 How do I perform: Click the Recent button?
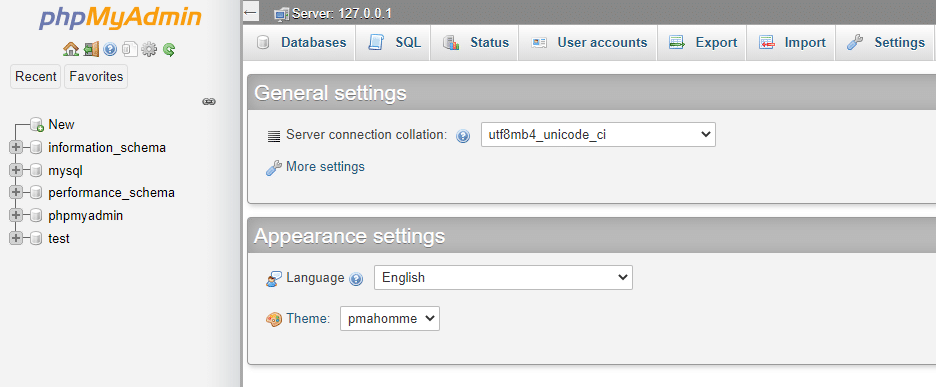tap(36, 76)
